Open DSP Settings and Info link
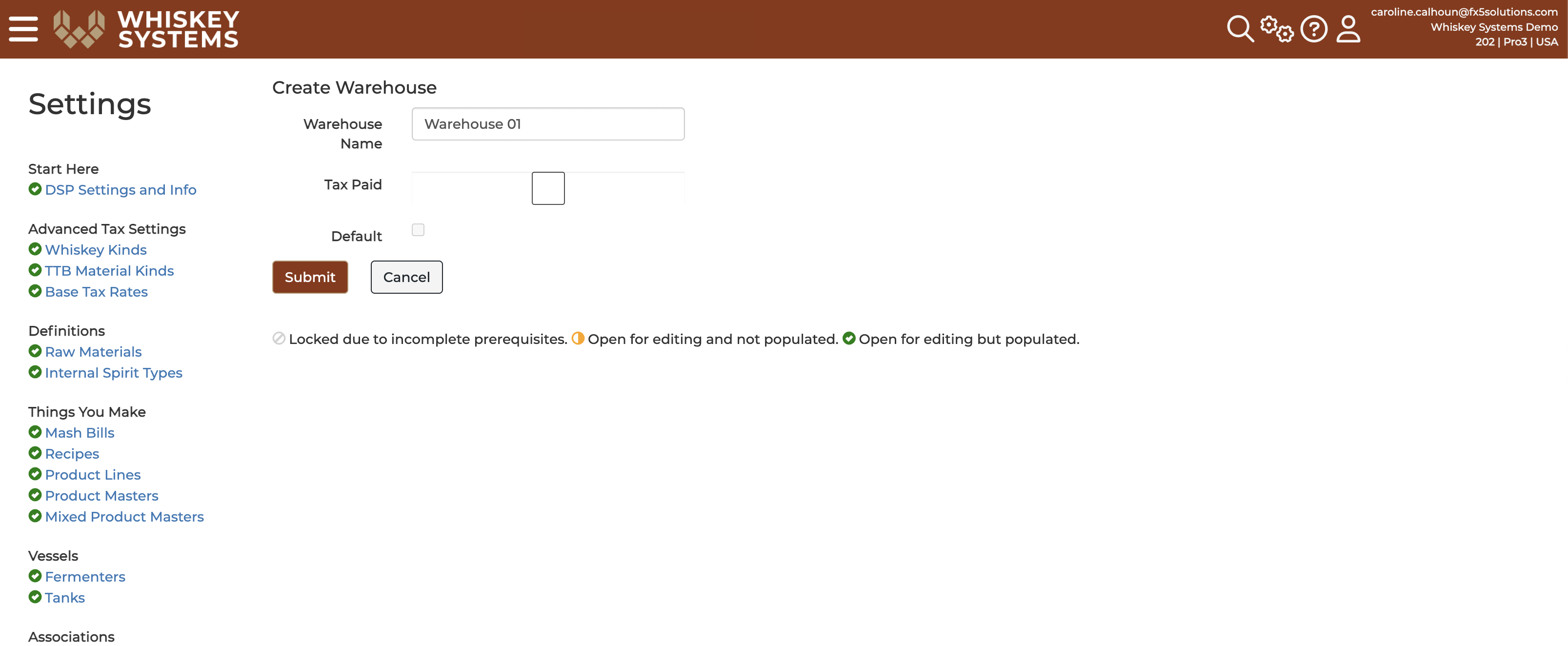1568x646 pixels. tap(121, 190)
